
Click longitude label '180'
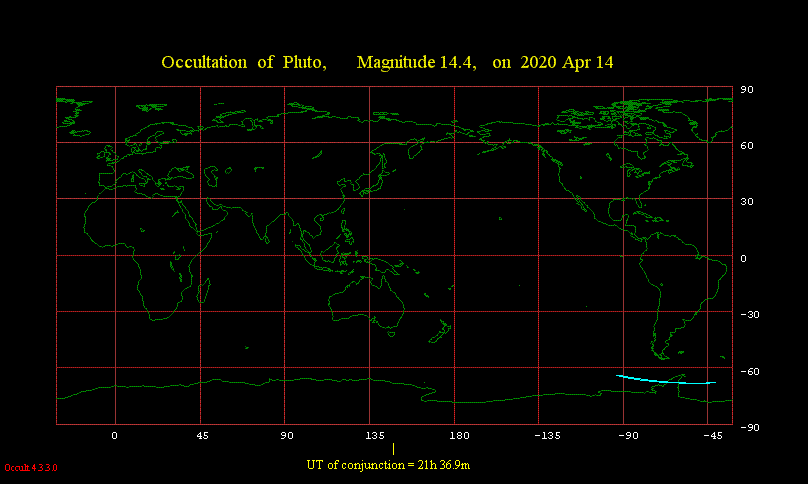tap(460, 436)
